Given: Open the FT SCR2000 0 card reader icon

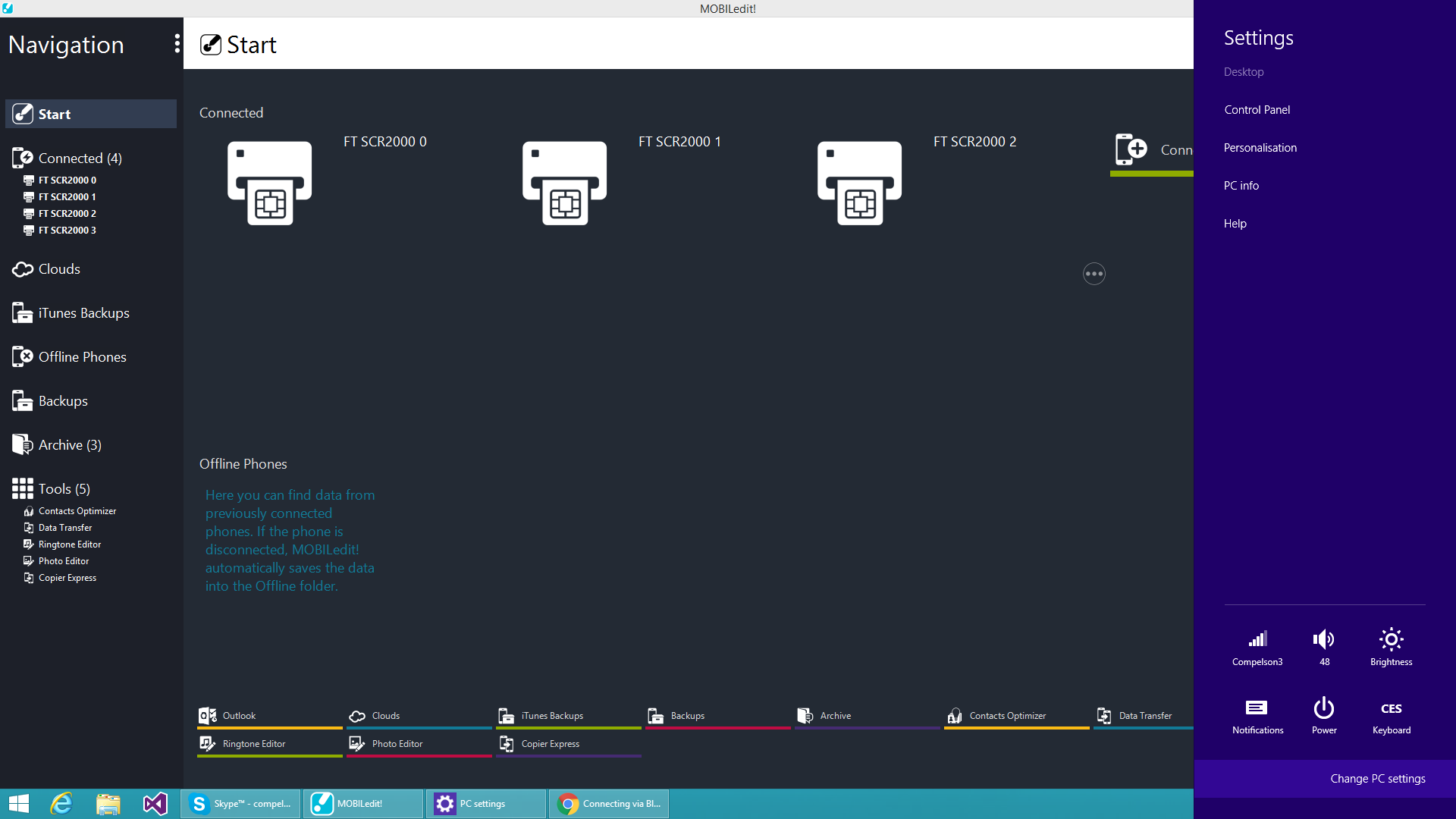Looking at the screenshot, I should [x=269, y=183].
